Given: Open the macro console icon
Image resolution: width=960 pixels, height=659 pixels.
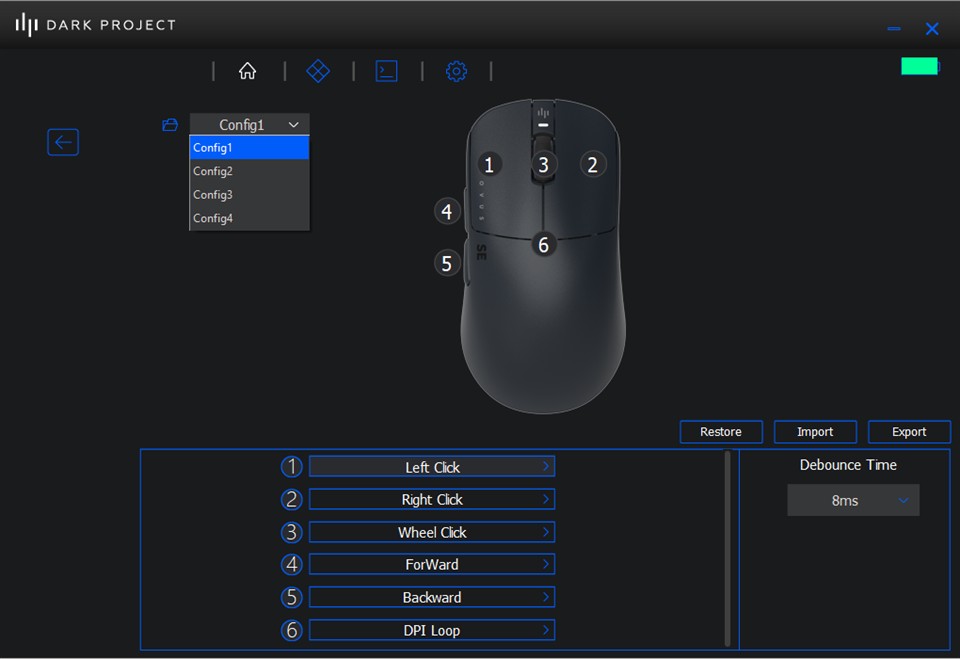Looking at the screenshot, I should 386,71.
